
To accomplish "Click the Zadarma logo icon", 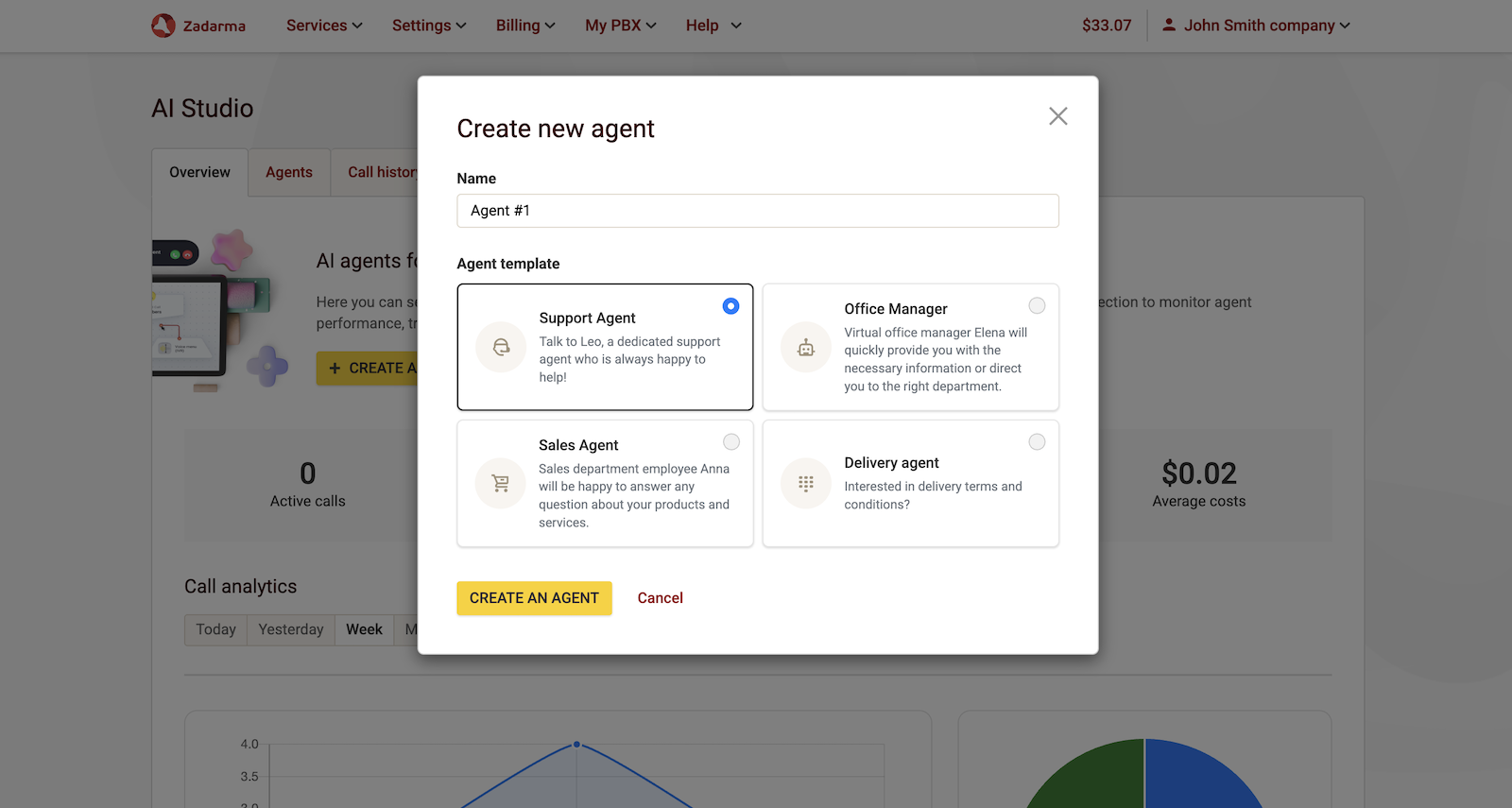I will point(163,26).
